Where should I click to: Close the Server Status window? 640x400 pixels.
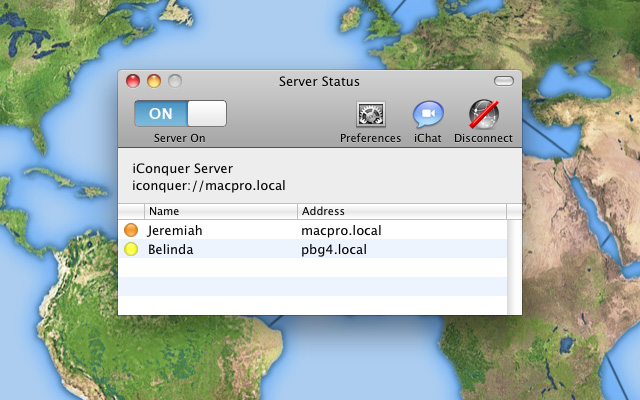[x=133, y=81]
